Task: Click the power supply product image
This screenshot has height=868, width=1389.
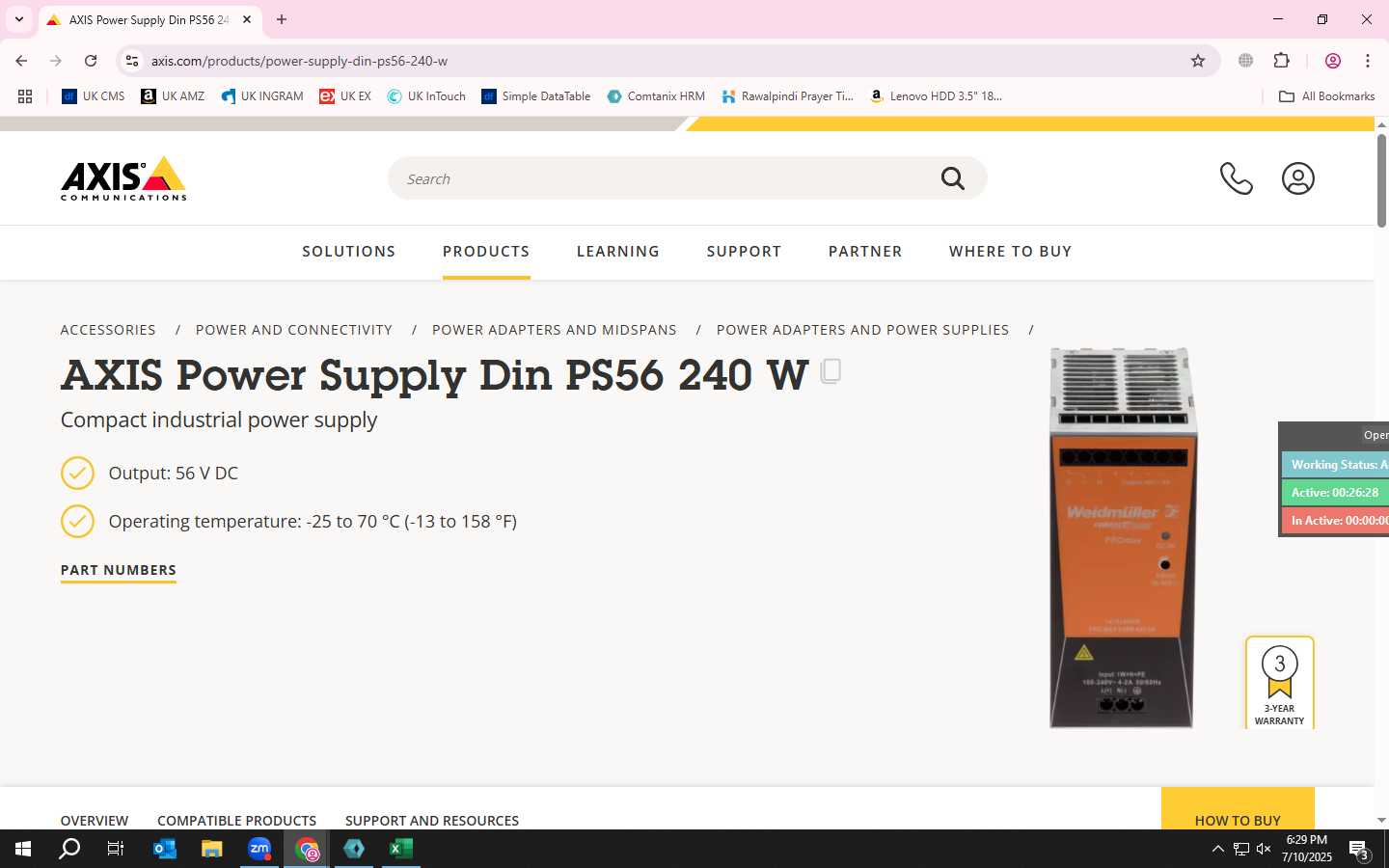Action: coord(1122,537)
